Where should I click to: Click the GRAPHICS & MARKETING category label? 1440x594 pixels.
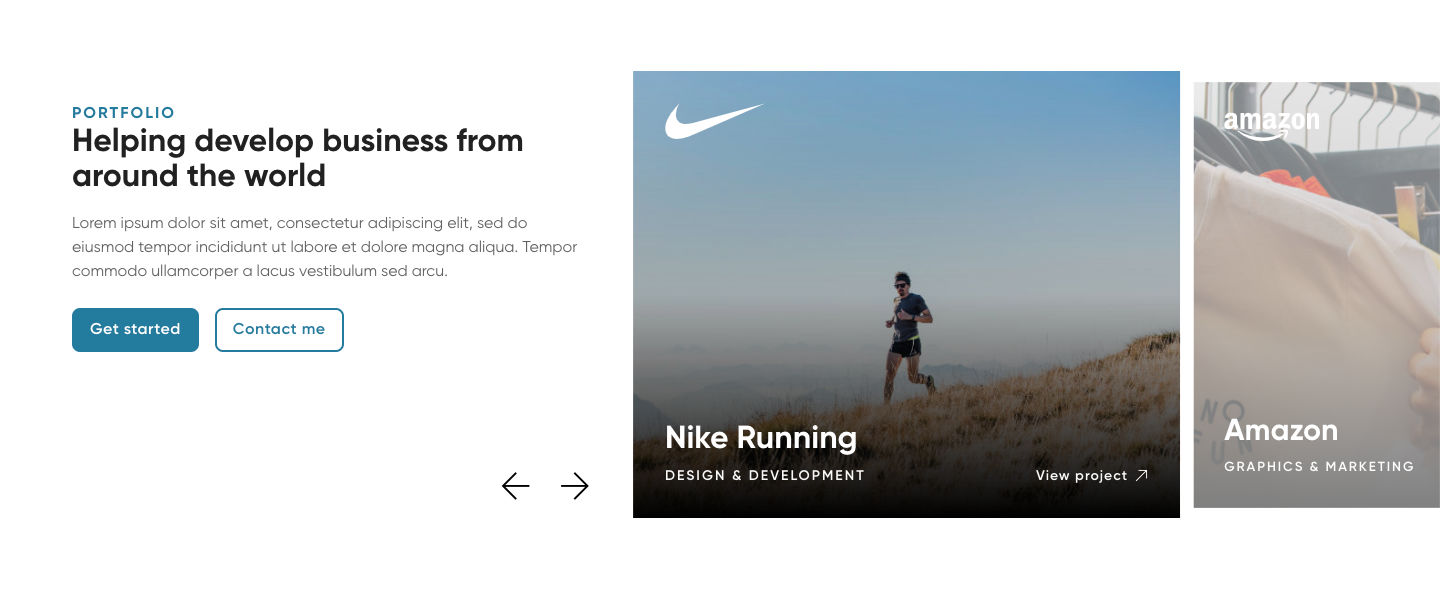1318,466
